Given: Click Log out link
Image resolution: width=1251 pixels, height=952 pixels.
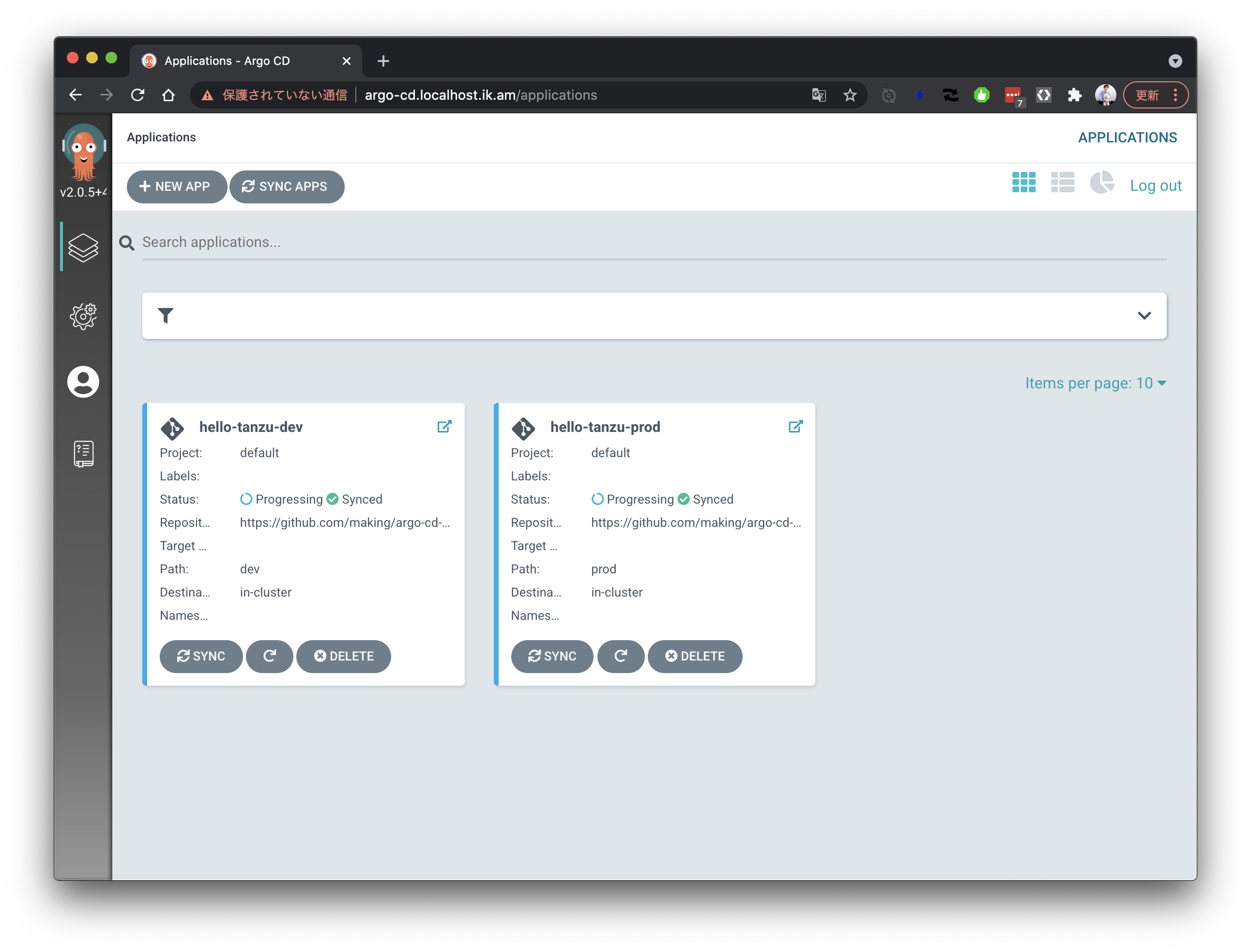Looking at the screenshot, I should click(x=1155, y=185).
